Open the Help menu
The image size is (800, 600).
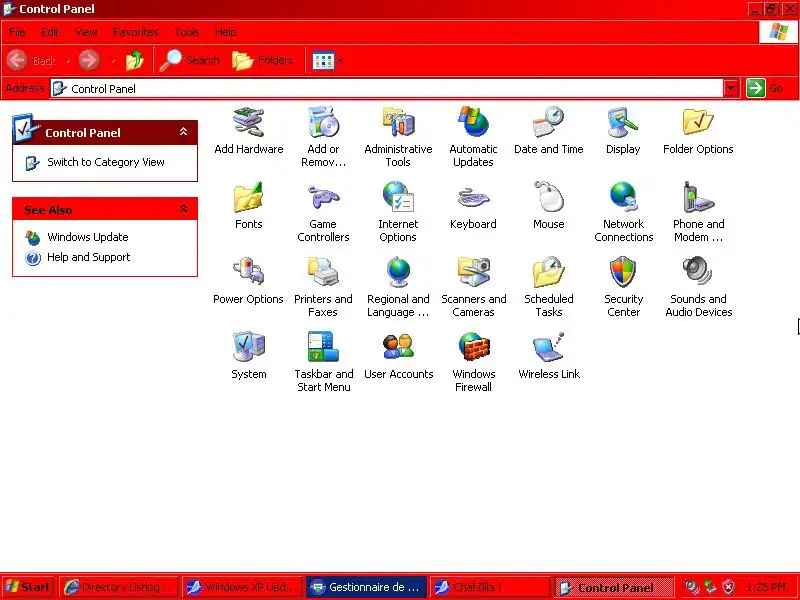(225, 32)
